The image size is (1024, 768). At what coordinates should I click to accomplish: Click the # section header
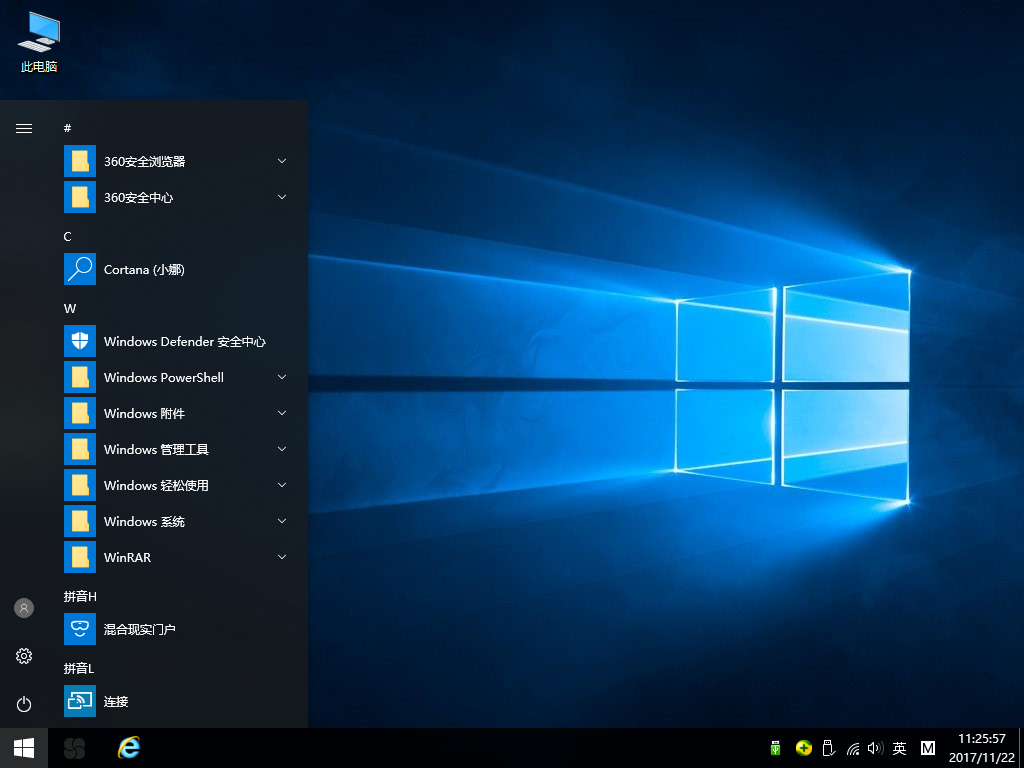[x=67, y=128]
